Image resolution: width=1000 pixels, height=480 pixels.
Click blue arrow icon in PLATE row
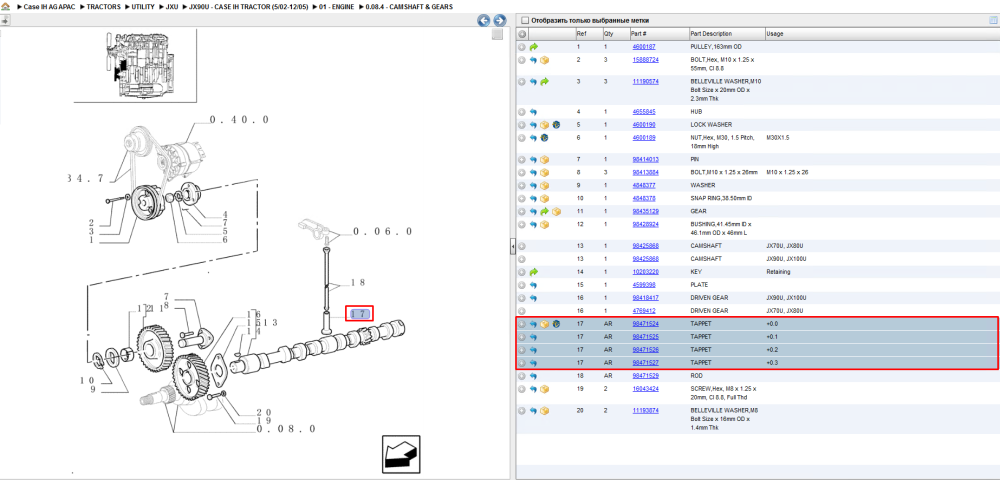tap(534, 285)
